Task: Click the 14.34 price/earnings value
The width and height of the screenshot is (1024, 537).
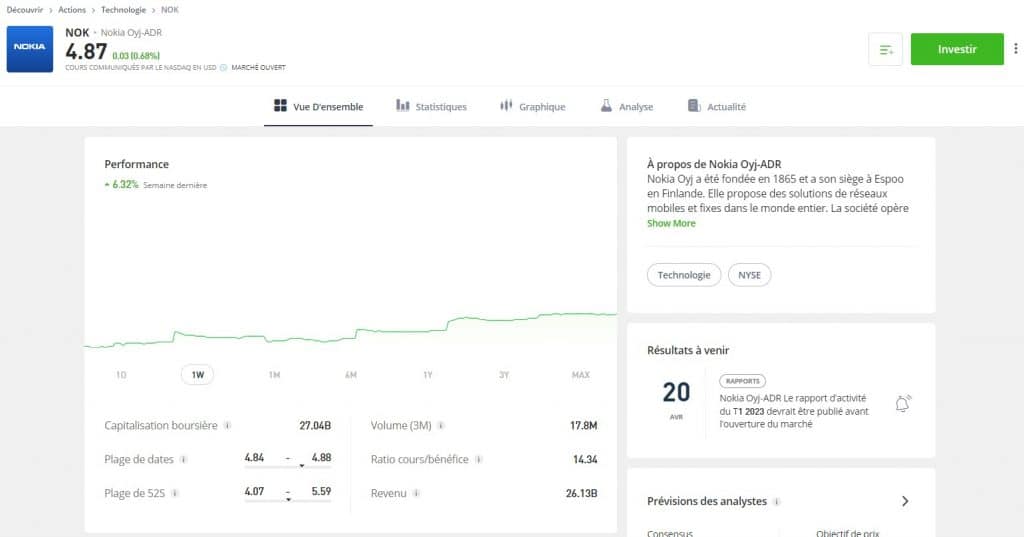Action: click(585, 459)
